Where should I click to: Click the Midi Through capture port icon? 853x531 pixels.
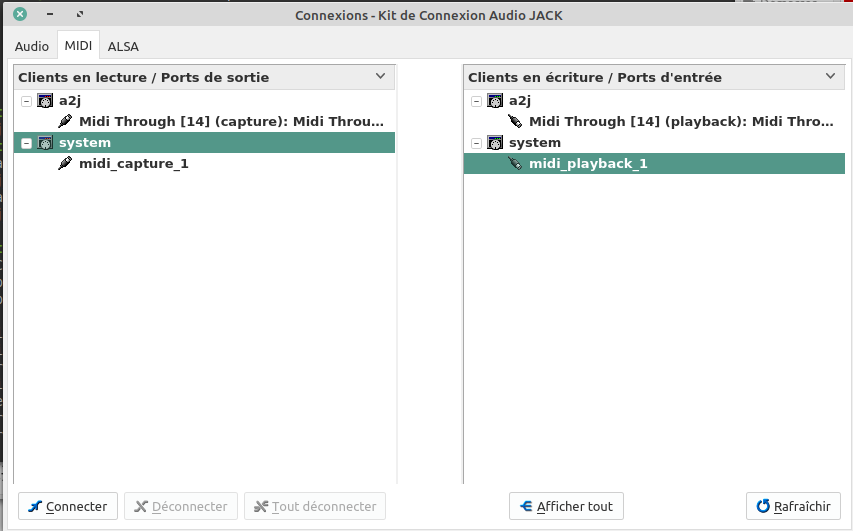[x=65, y=122]
